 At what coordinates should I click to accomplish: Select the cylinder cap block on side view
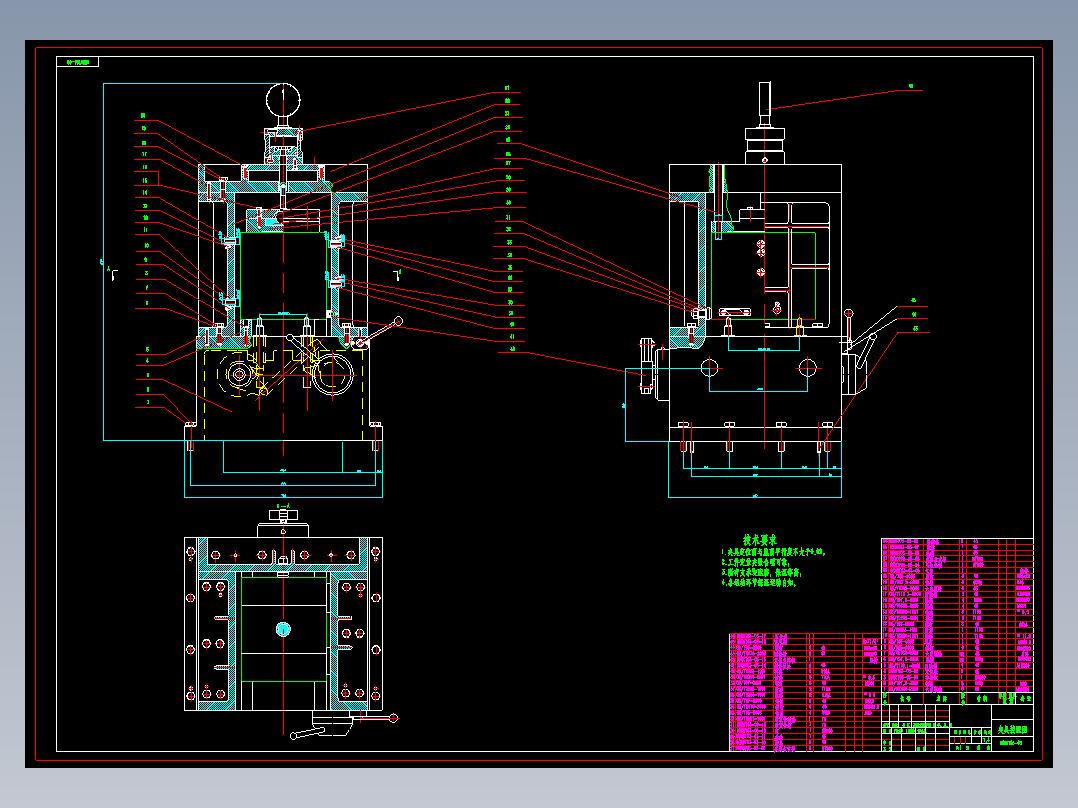(764, 145)
